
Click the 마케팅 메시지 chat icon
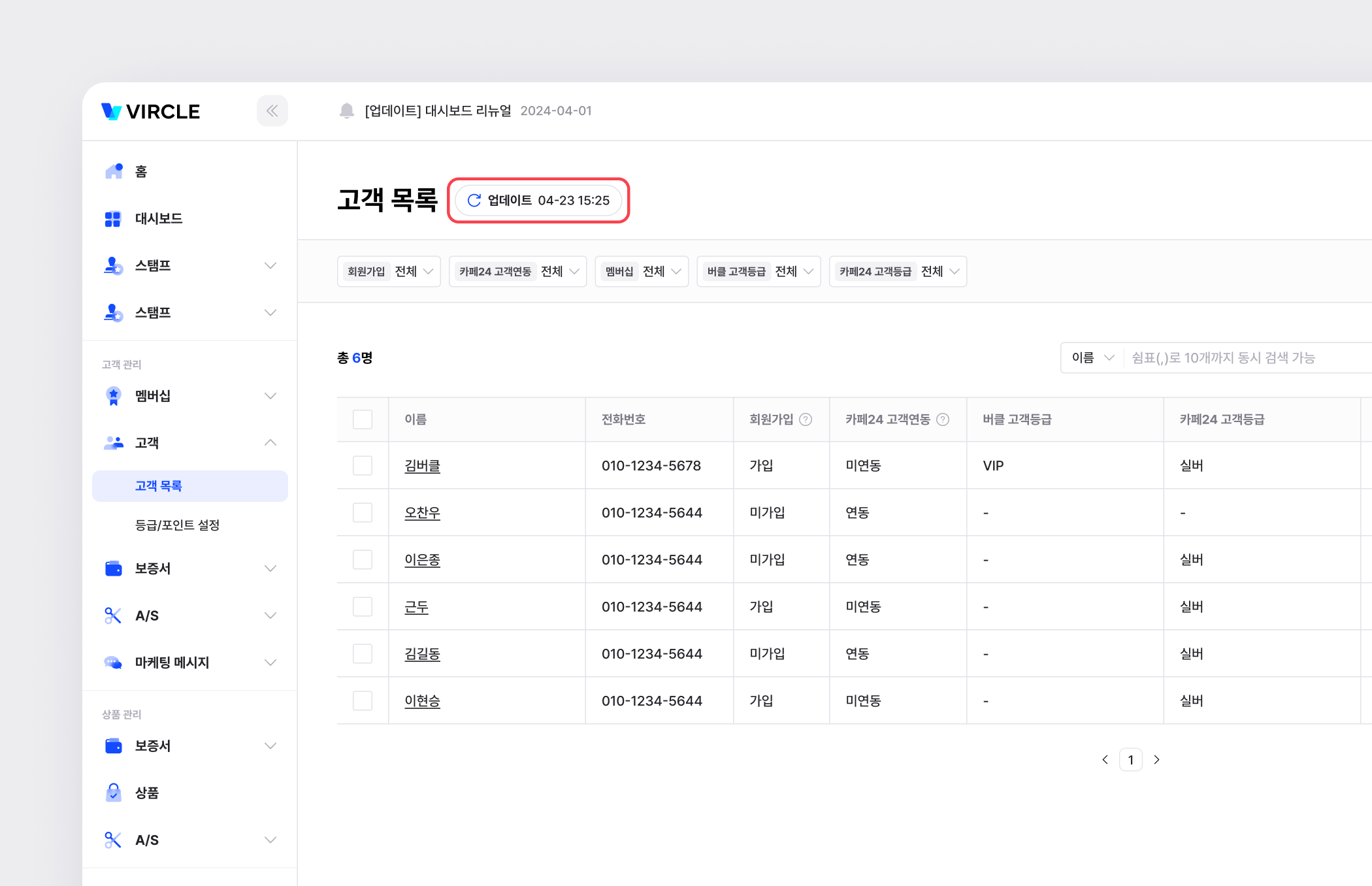coord(114,663)
